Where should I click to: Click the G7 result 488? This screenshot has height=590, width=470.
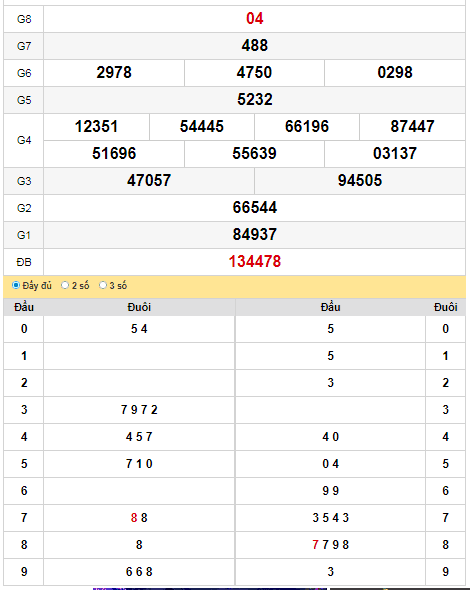coord(255,46)
